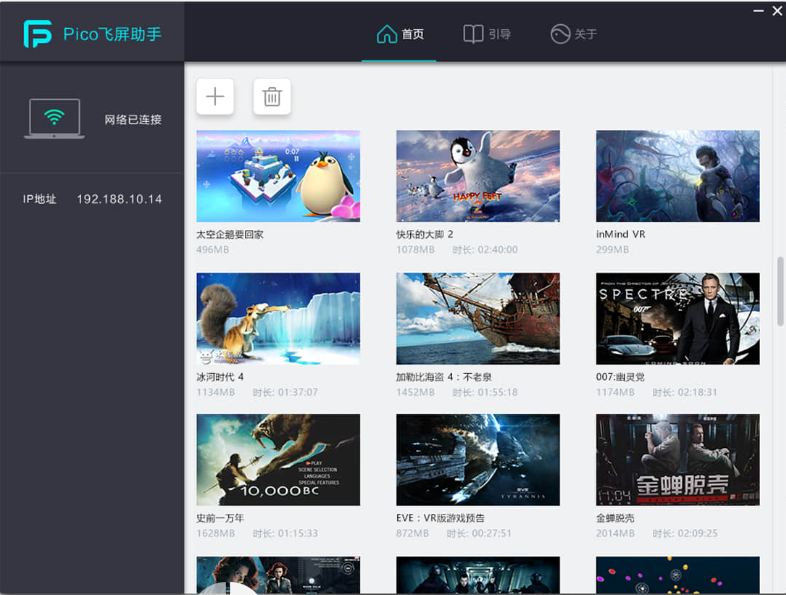Image resolution: width=786 pixels, height=595 pixels.
Task: Click the inMind VR title text
Action: pos(621,235)
